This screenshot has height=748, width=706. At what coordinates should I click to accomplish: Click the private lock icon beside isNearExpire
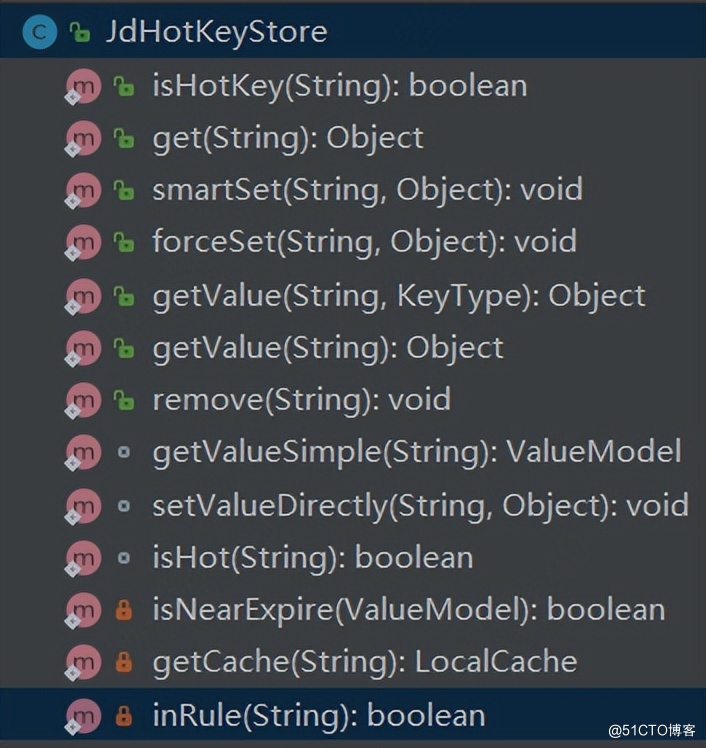[123, 608]
